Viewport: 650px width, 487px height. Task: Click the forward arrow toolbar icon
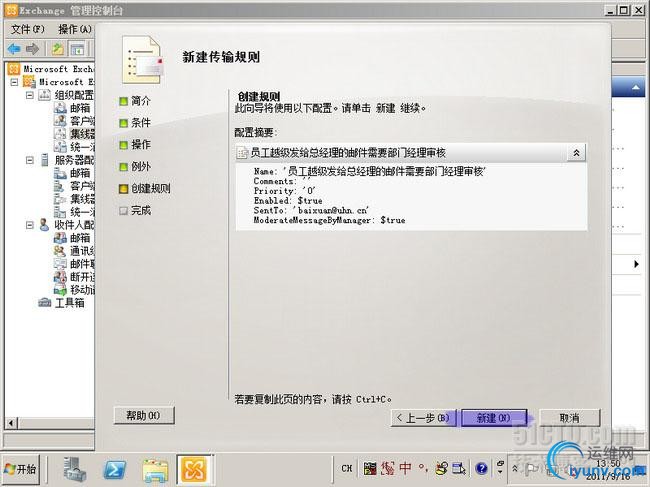pos(32,49)
